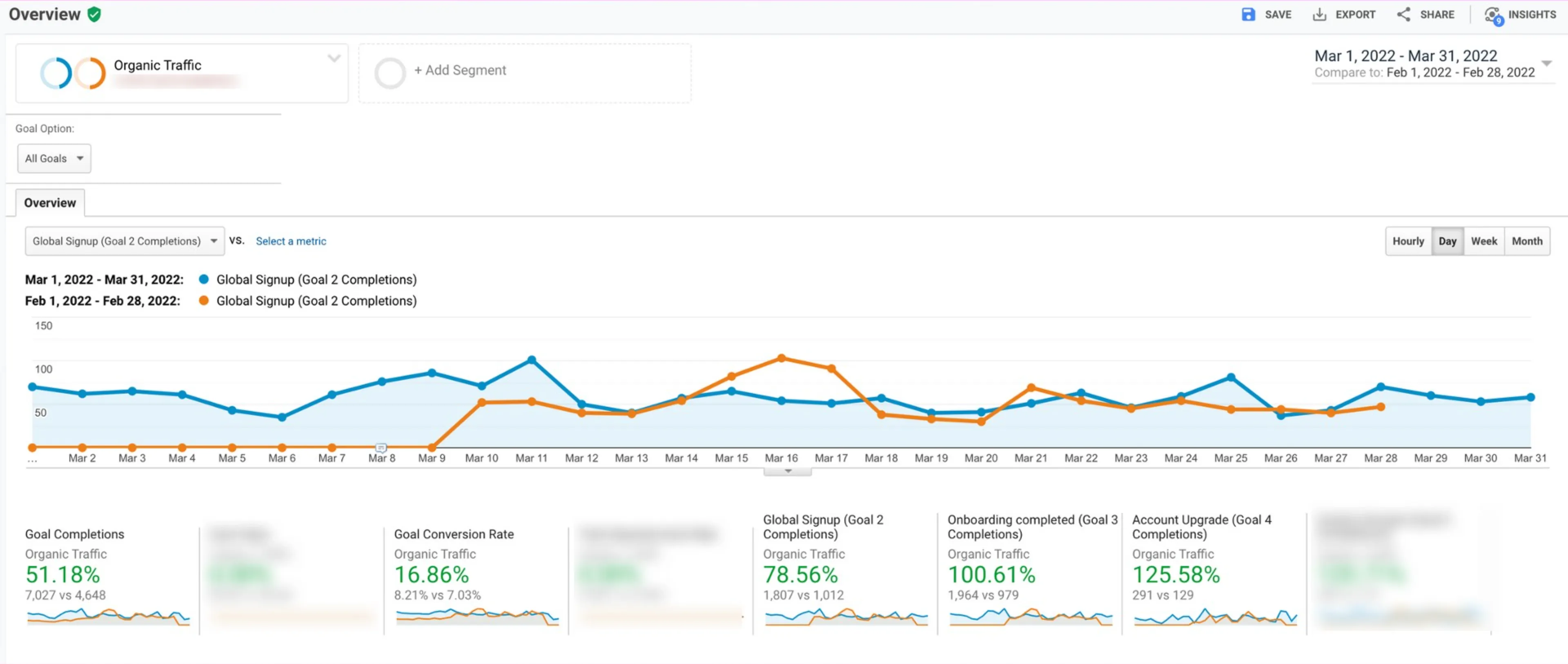
Task: Open the Insights icon with badge
Action: point(1494,16)
